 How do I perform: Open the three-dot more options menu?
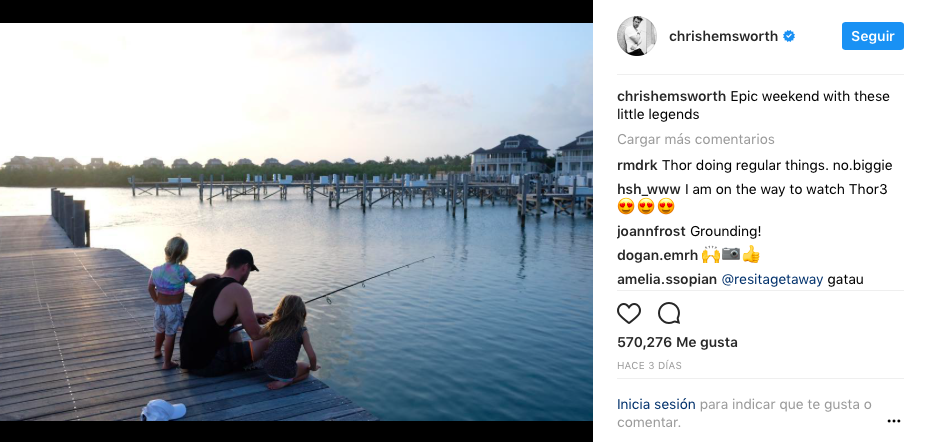pyautogui.click(x=893, y=421)
